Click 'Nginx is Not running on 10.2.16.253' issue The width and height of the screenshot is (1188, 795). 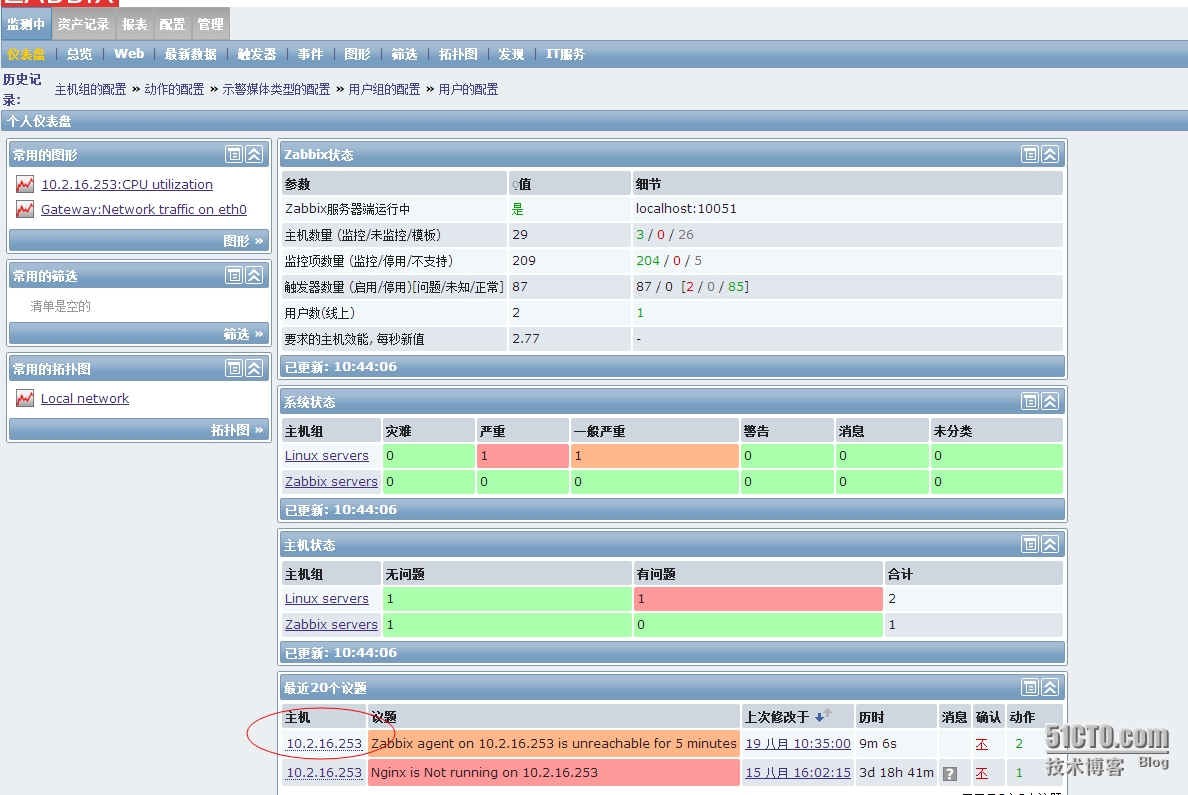coord(484,772)
